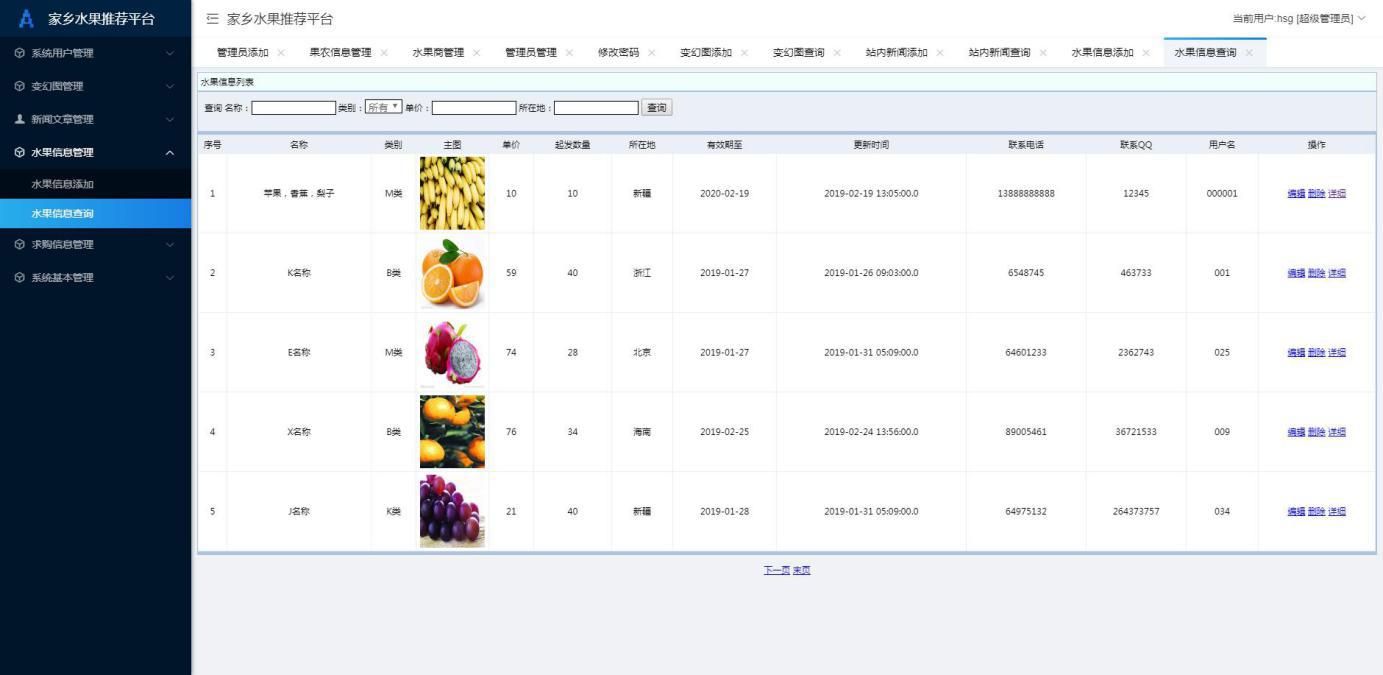Click 编辑 for the 苹果，香蕉，梨子 row

[x=1296, y=193]
